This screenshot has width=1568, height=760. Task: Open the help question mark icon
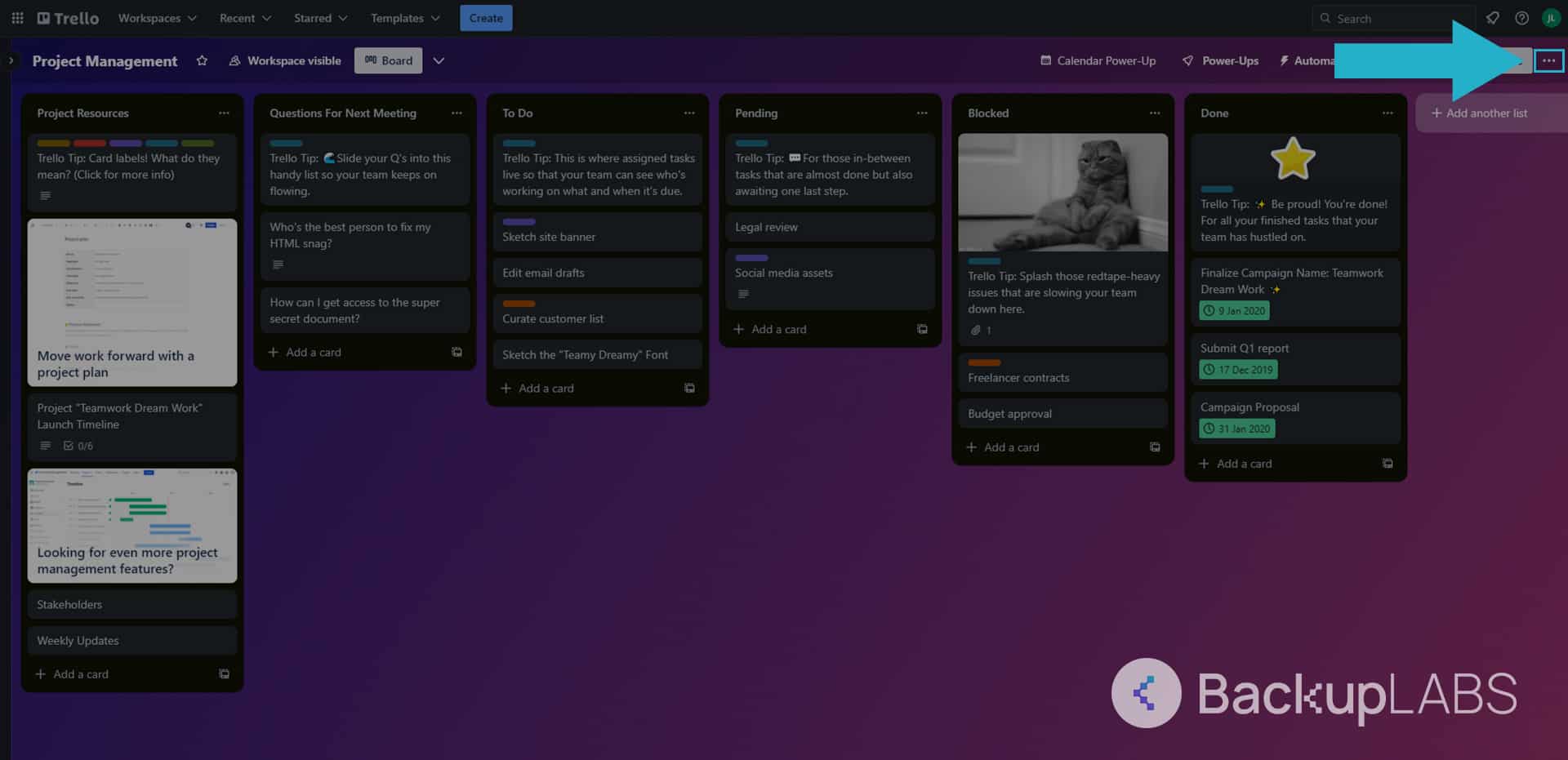coord(1521,18)
